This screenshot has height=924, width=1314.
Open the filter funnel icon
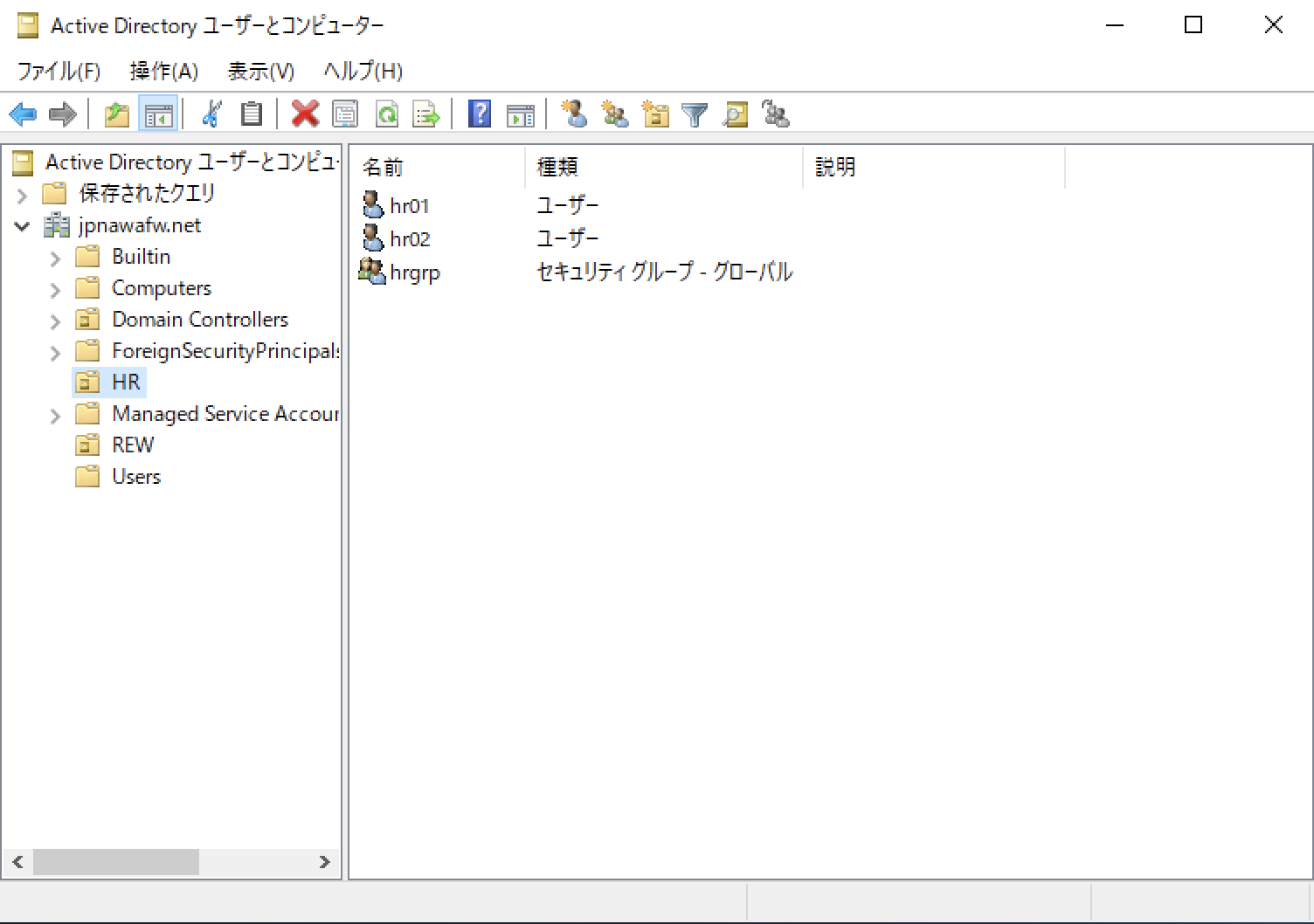pyautogui.click(x=695, y=114)
